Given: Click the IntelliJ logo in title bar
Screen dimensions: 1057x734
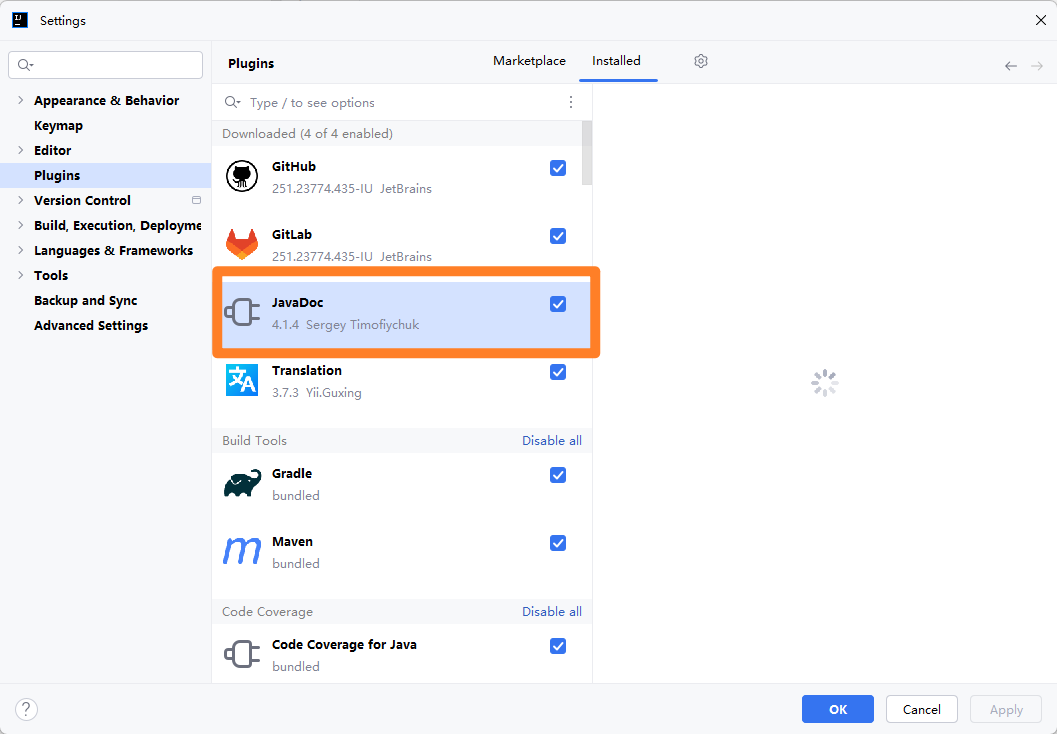Looking at the screenshot, I should (20, 20).
